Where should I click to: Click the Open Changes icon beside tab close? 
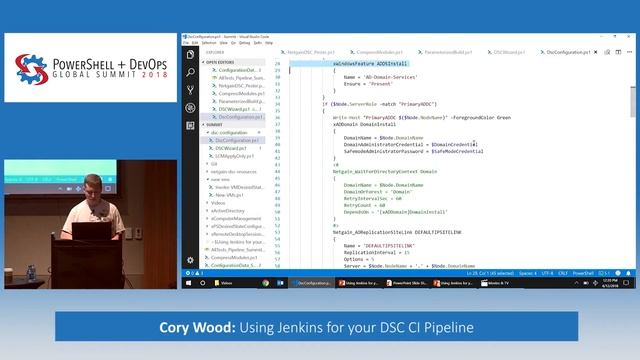click(x=607, y=52)
